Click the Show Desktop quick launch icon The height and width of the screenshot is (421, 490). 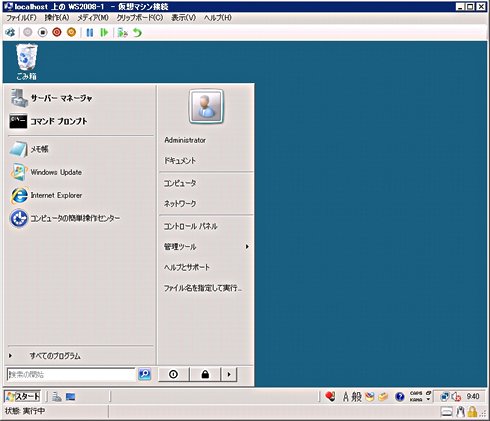(70, 397)
